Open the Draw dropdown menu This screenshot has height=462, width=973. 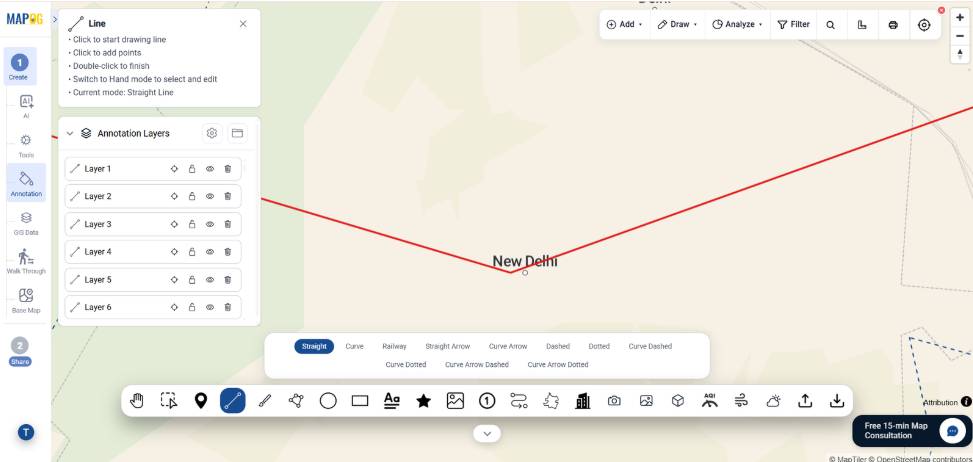point(677,25)
